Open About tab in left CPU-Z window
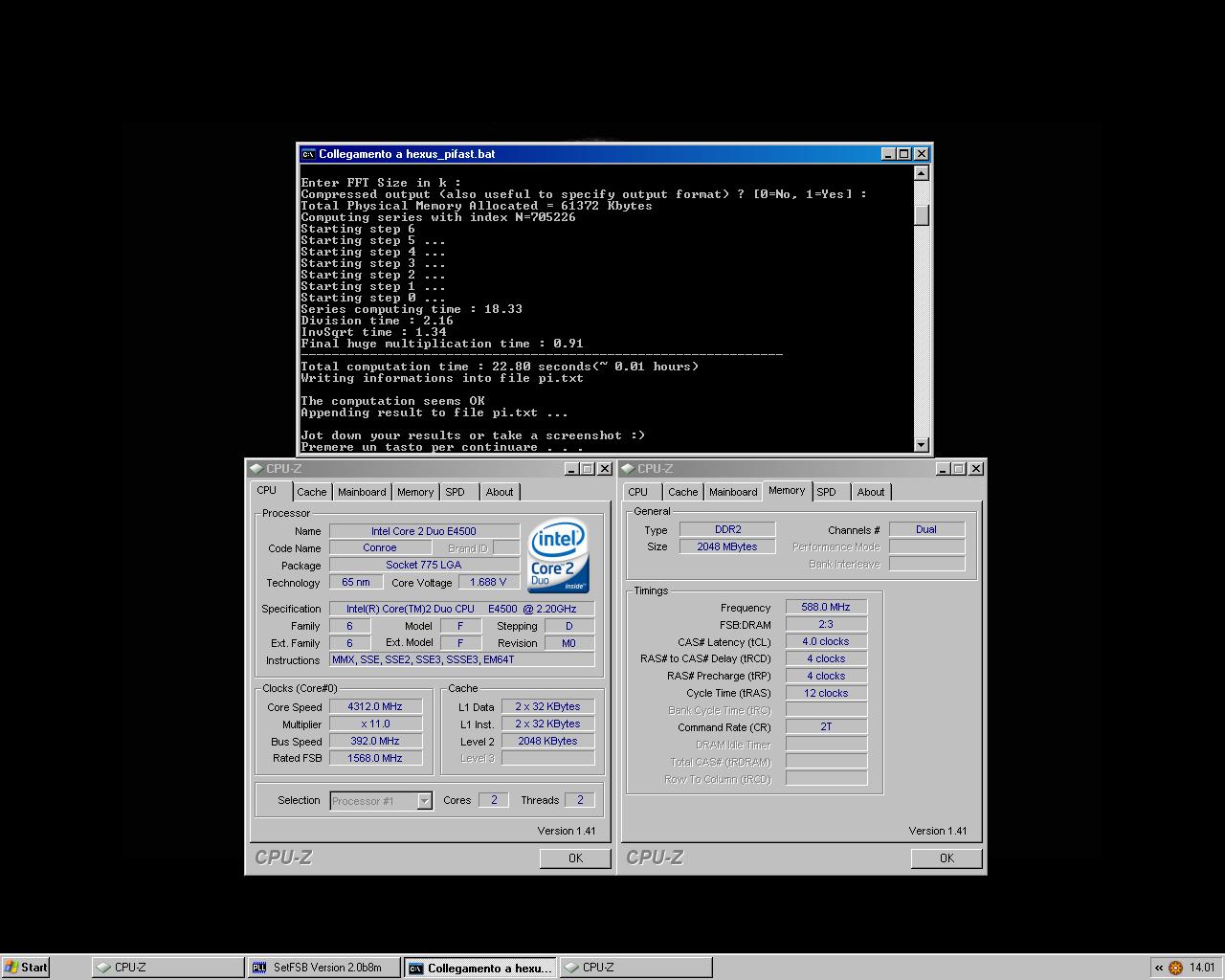Image resolution: width=1225 pixels, height=980 pixels. tap(500, 492)
